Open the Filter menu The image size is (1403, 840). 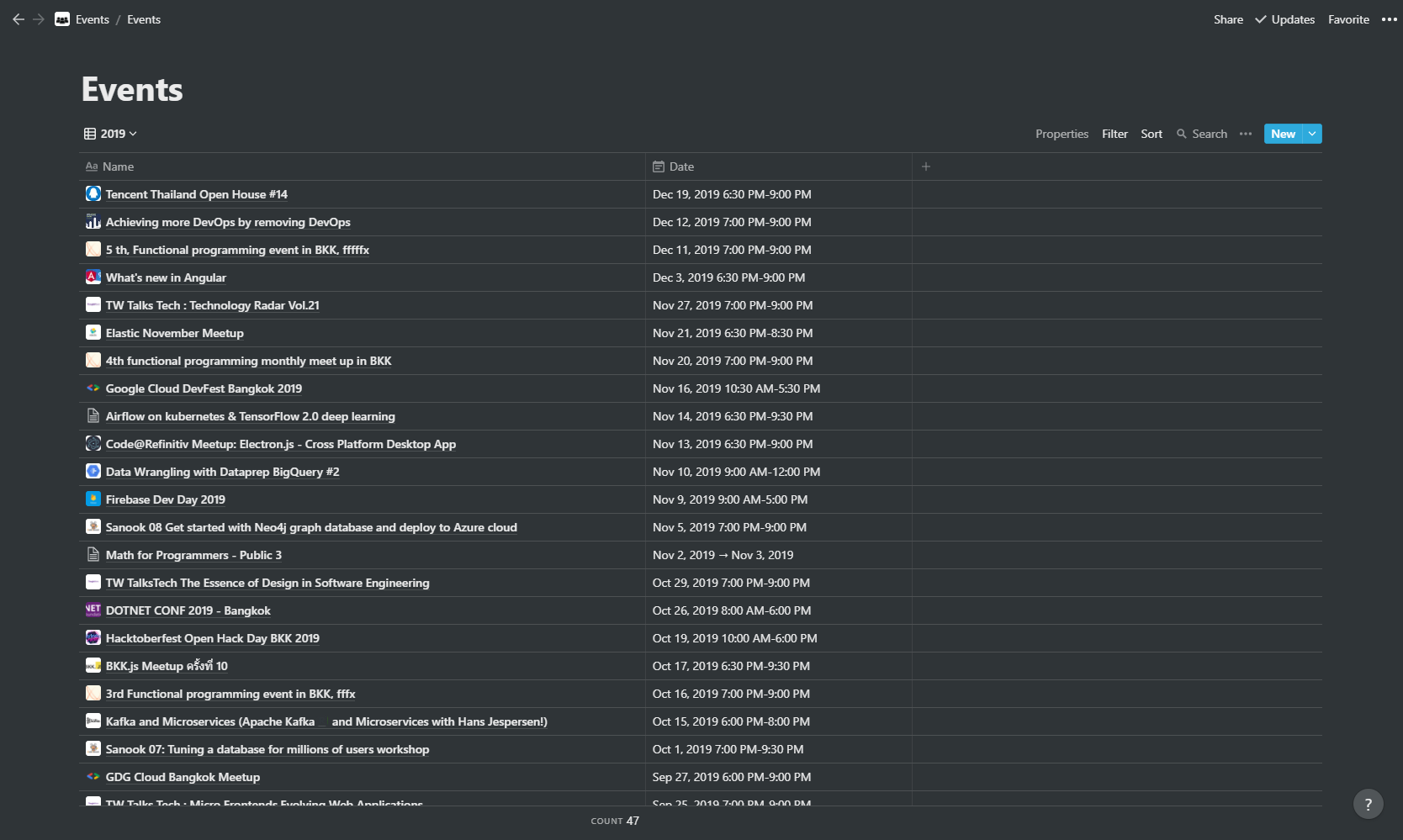pos(1114,134)
